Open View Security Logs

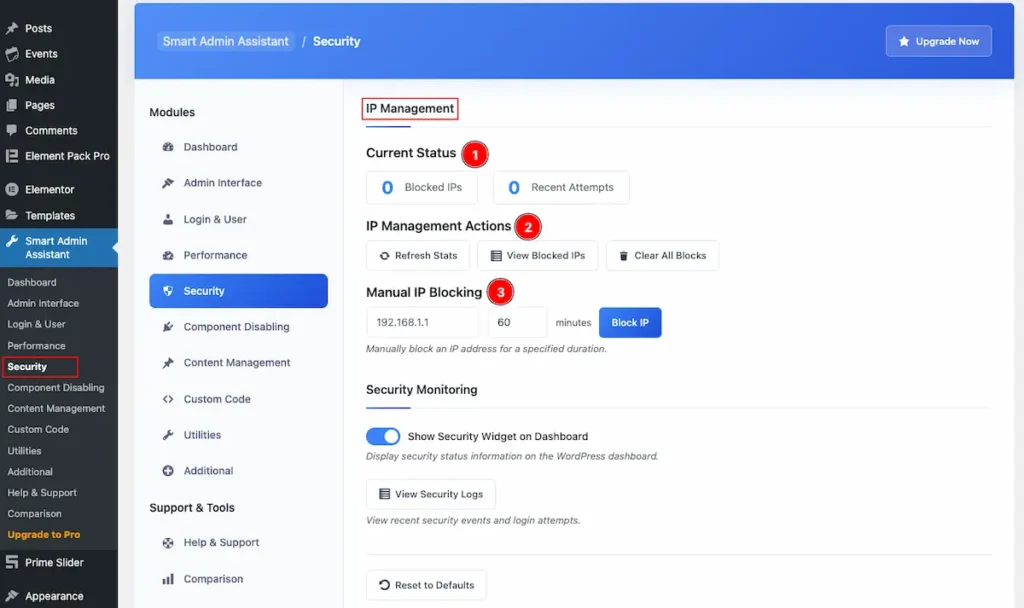click(x=430, y=494)
